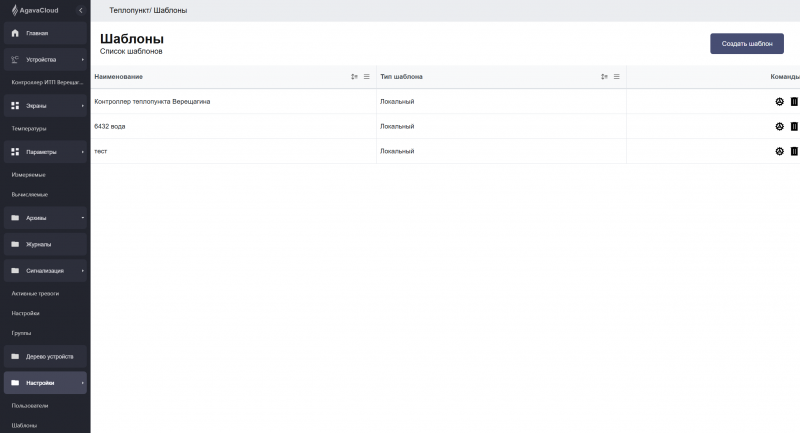Open the Журналы menu item
The width and height of the screenshot is (800, 433).
[45, 244]
